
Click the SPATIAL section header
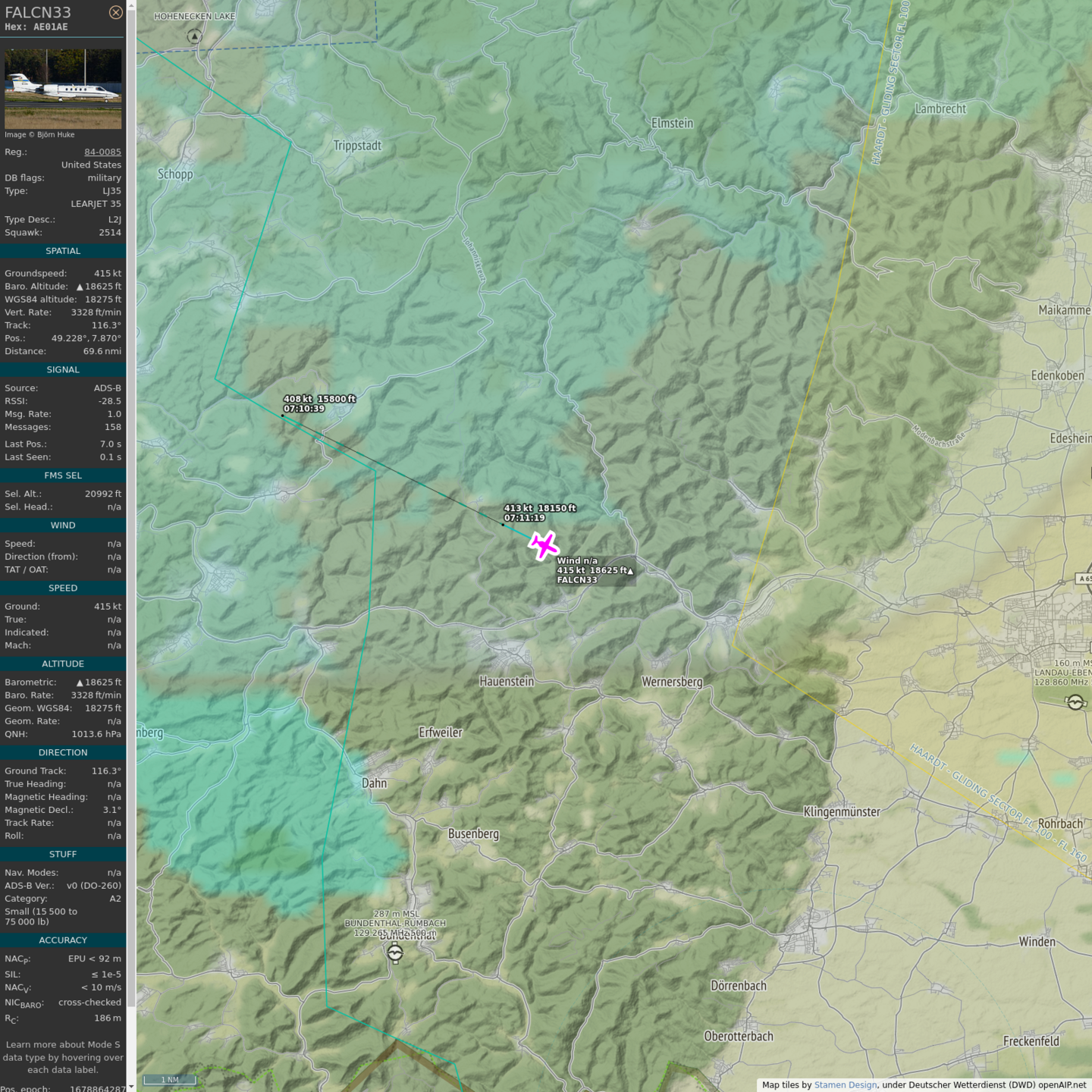pos(63,251)
